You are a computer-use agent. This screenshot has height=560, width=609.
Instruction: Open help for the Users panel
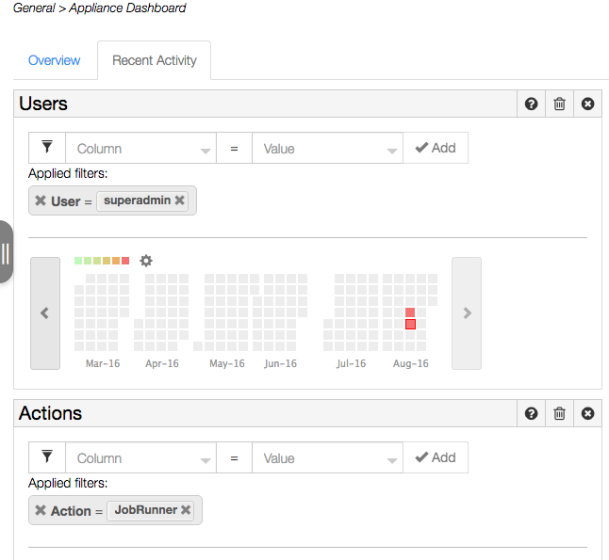(x=531, y=104)
